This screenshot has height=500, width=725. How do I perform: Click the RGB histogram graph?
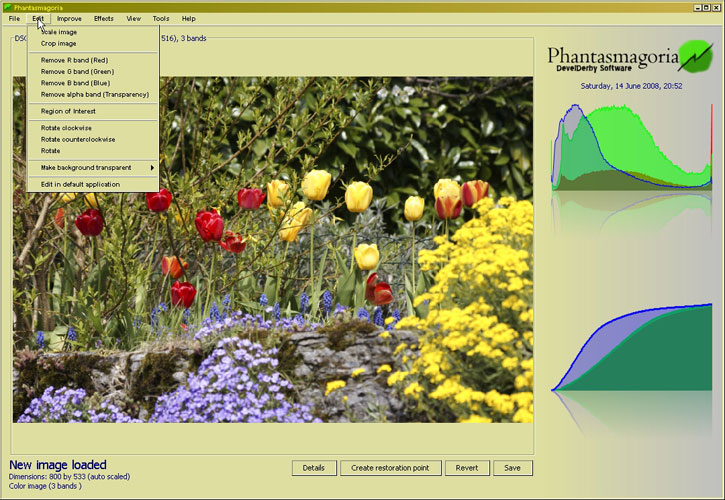(631, 148)
